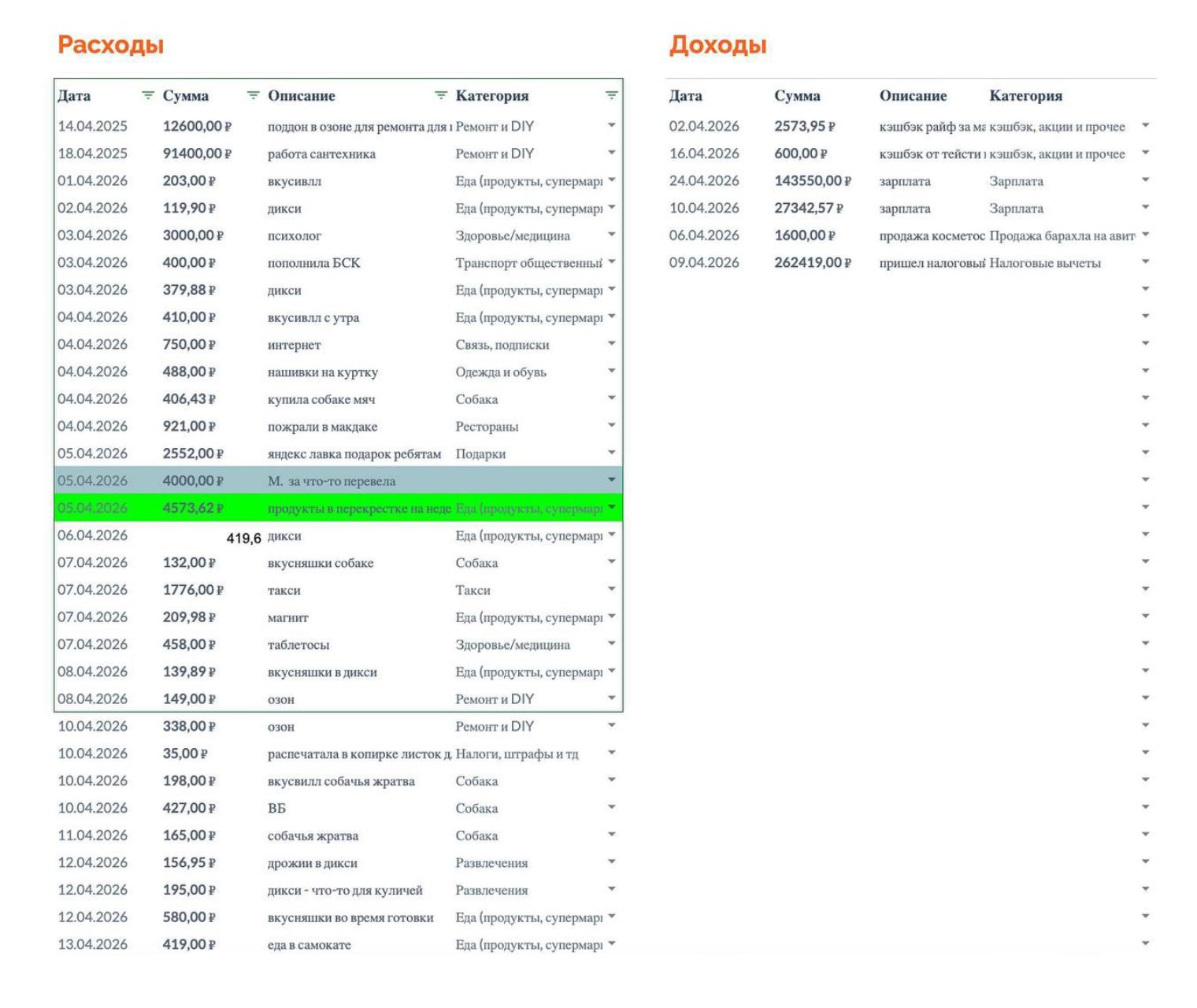1197x1008 pixels.
Task: Select the date cell 24.04.2026 in income
Action: coord(704,181)
